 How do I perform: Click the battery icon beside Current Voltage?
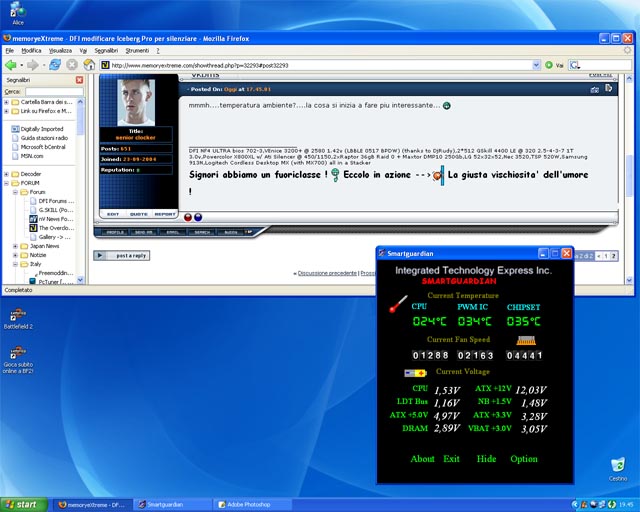click(415, 373)
